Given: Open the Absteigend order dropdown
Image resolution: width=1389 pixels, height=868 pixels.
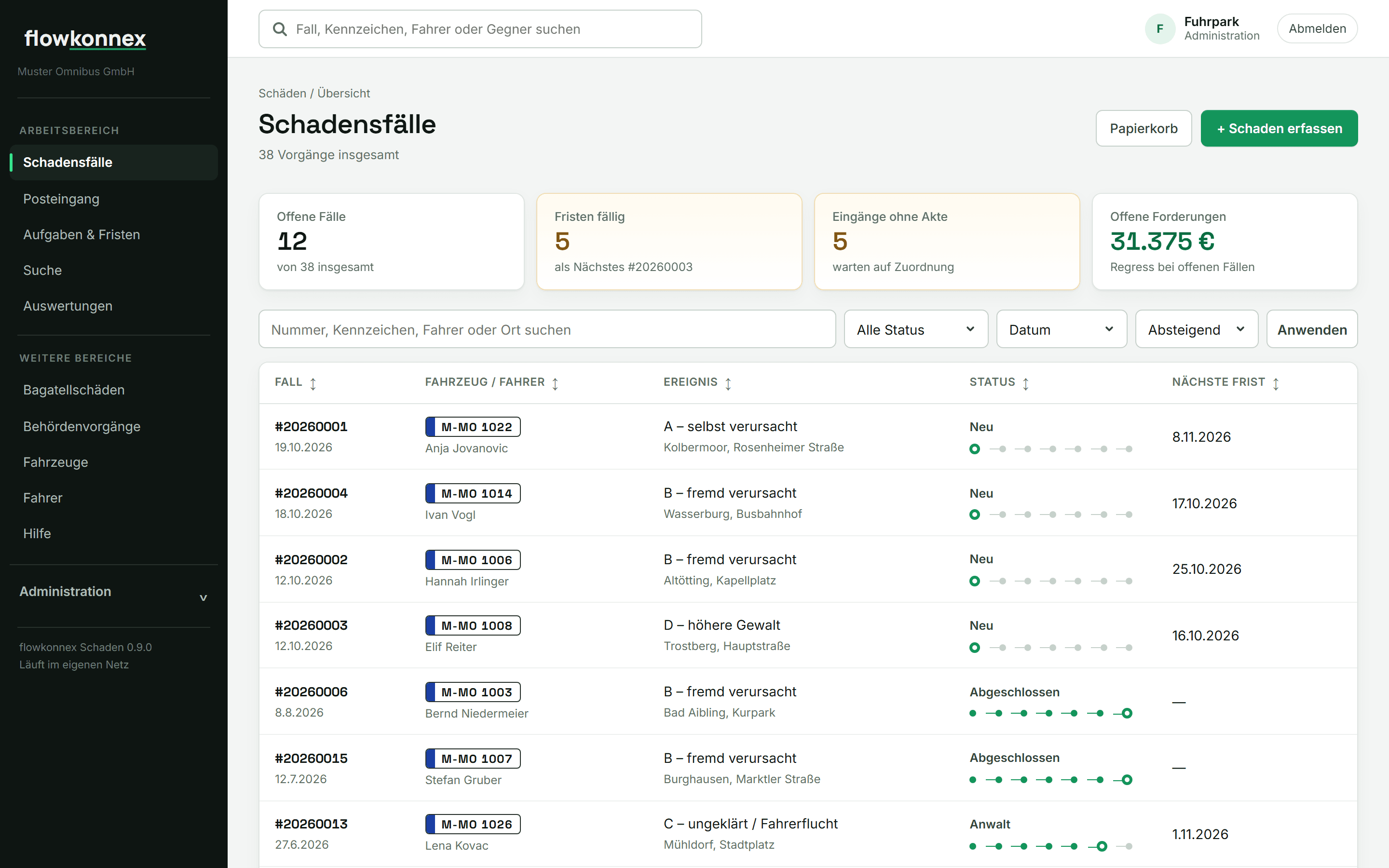Looking at the screenshot, I should (x=1196, y=329).
